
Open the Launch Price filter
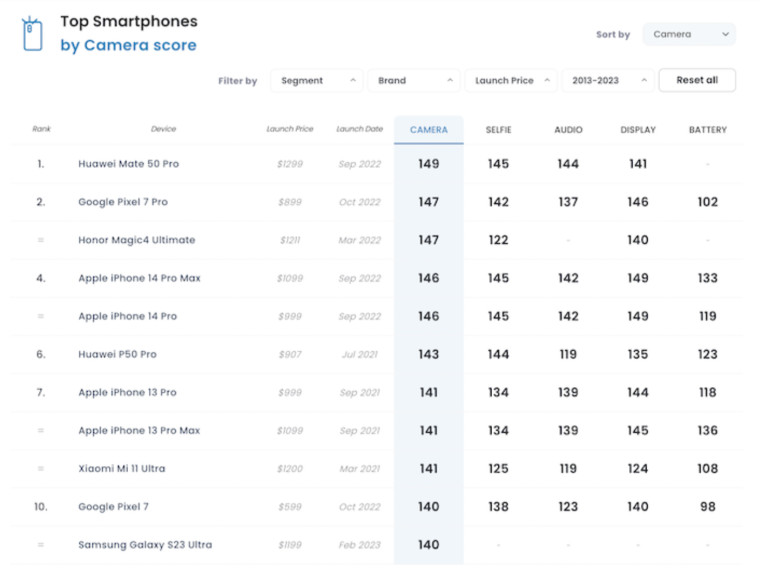point(510,81)
